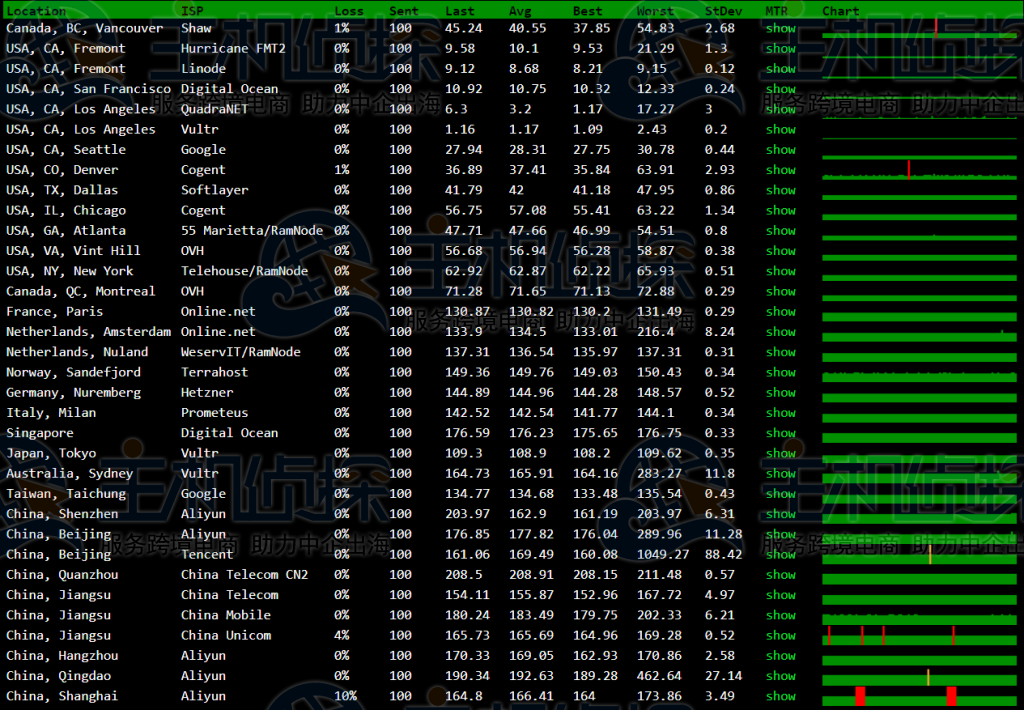Click the Loss column header
Image resolution: width=1024 pixels, height=710 pixels.
click(349, 11)
